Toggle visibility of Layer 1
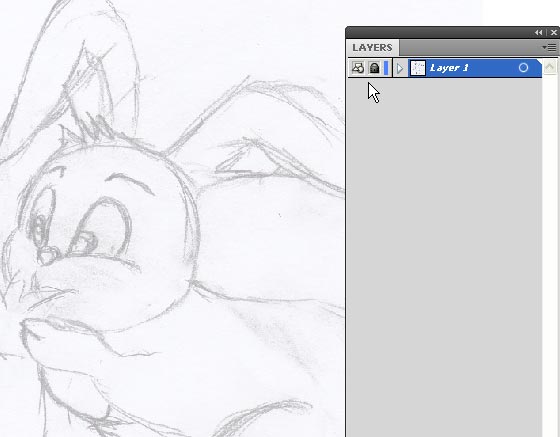 click(358, 68)
